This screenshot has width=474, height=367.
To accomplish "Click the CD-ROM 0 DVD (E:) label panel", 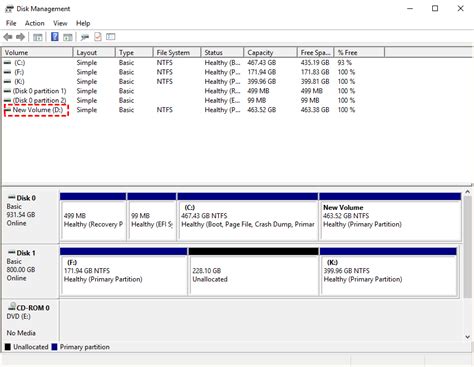I will click(31, 320).
